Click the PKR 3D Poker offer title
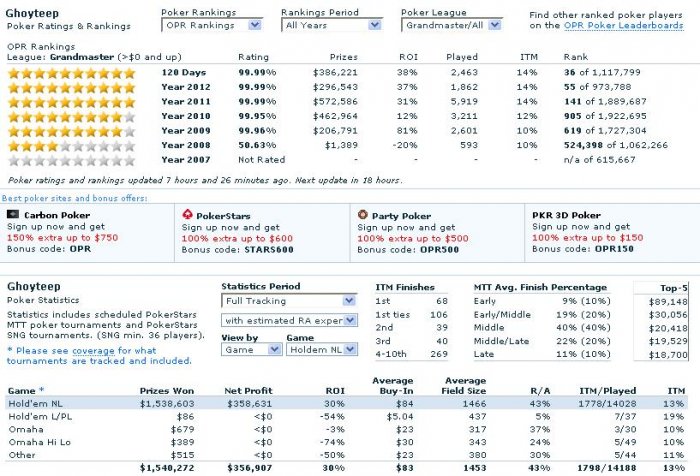The width and height of the screenshot is (700, 476). click(x=567, y=215)
